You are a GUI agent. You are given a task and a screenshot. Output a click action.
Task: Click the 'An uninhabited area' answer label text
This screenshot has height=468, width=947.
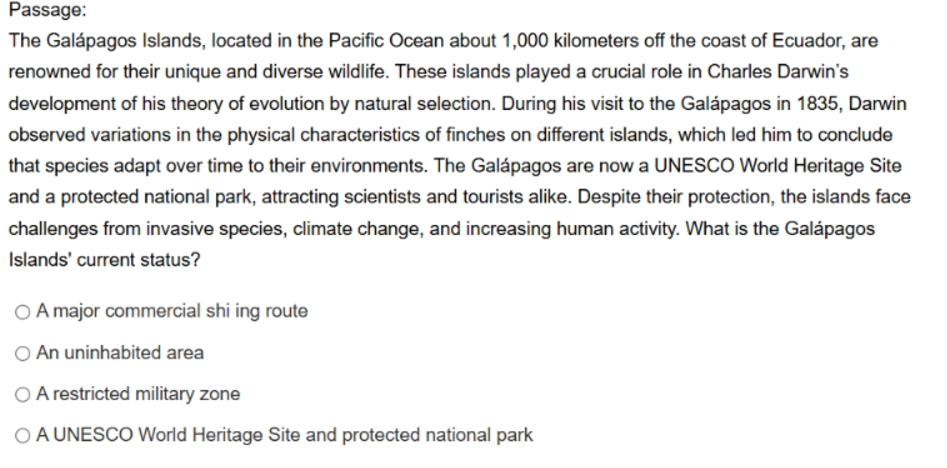click(120, 353)
